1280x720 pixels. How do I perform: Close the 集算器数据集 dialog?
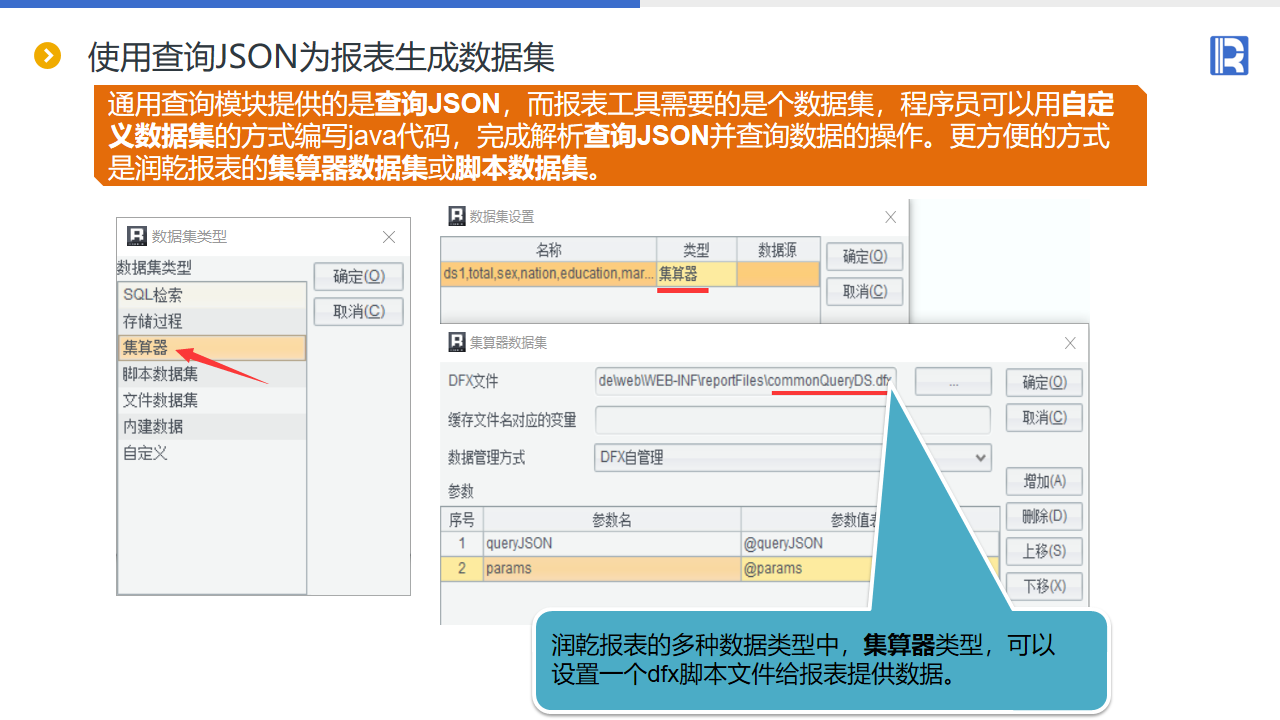tap(1070, 343)
